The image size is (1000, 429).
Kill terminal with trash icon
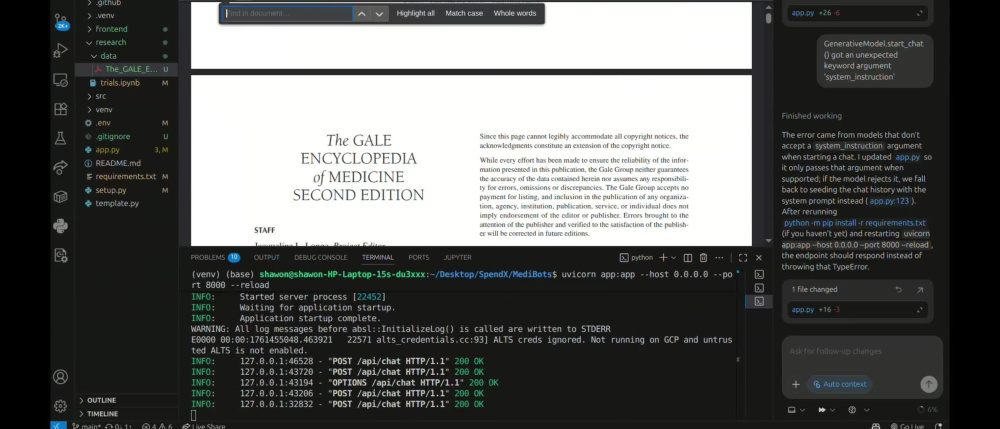tap(703, 258)
